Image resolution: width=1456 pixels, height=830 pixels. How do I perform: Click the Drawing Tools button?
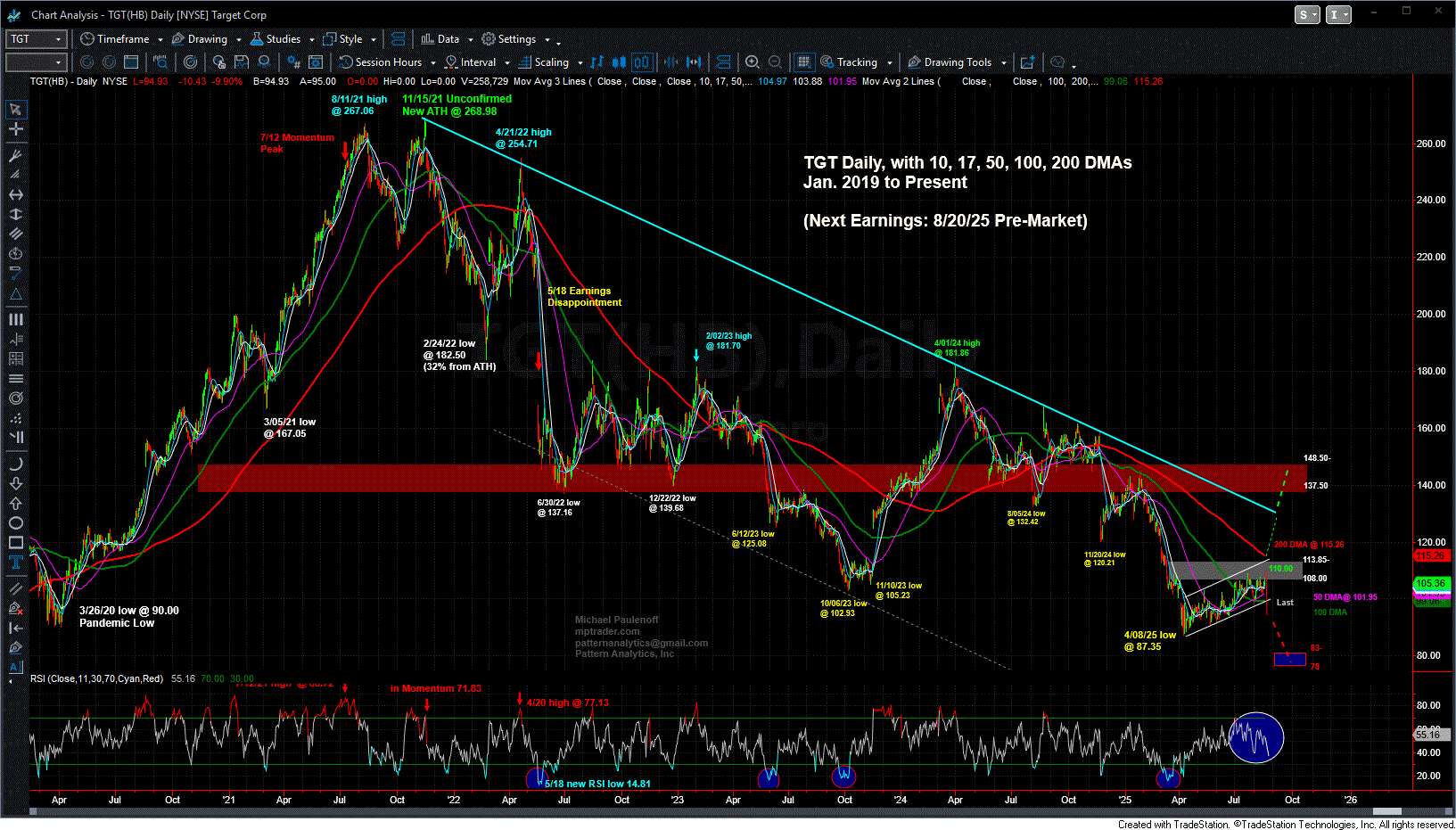point(950,62)
